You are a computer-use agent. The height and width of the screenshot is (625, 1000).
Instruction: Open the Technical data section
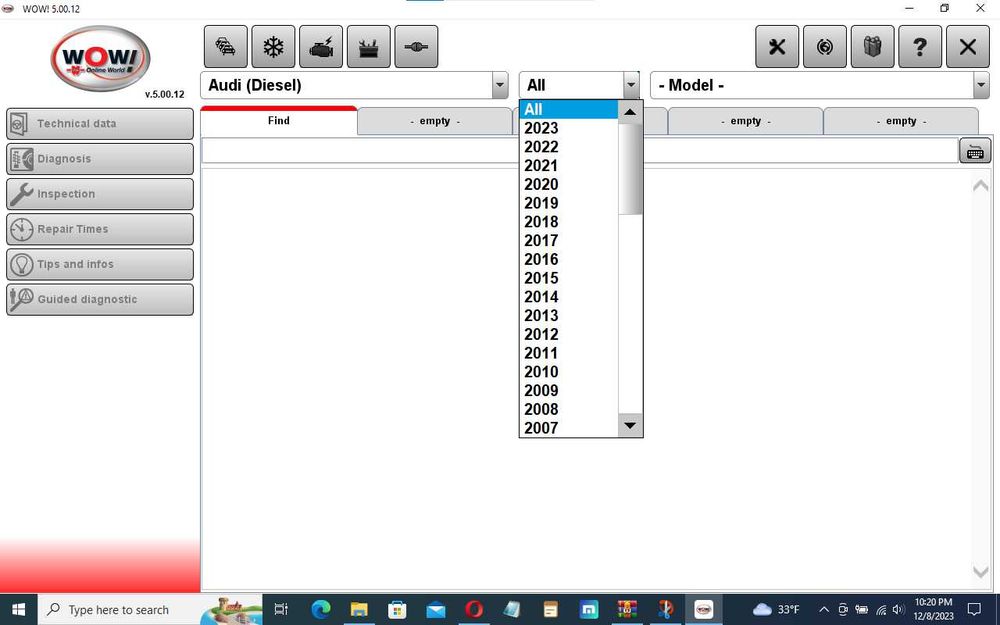point(100,124)
